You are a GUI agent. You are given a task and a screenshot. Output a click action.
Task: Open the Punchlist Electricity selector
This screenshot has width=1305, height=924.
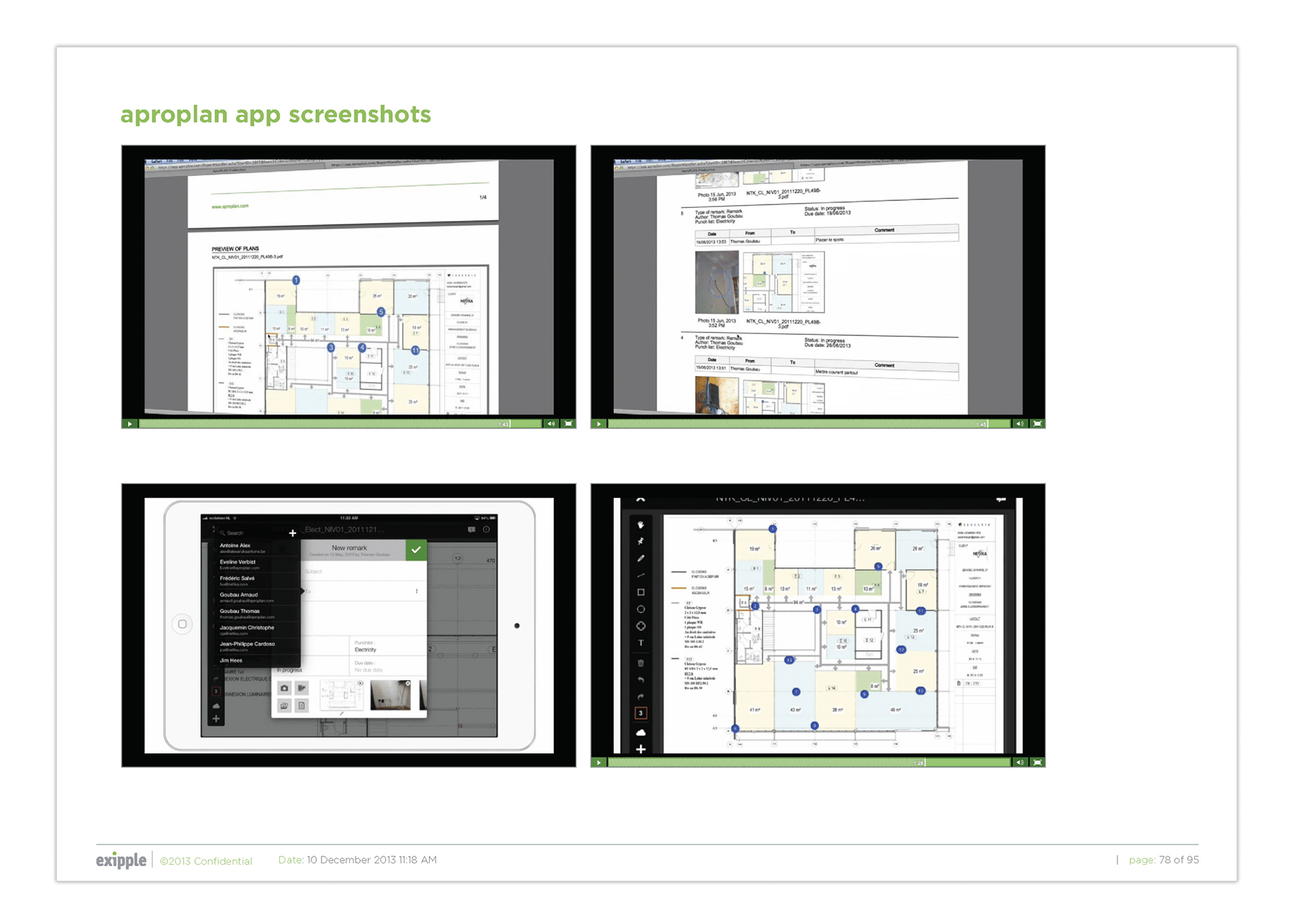387,646
